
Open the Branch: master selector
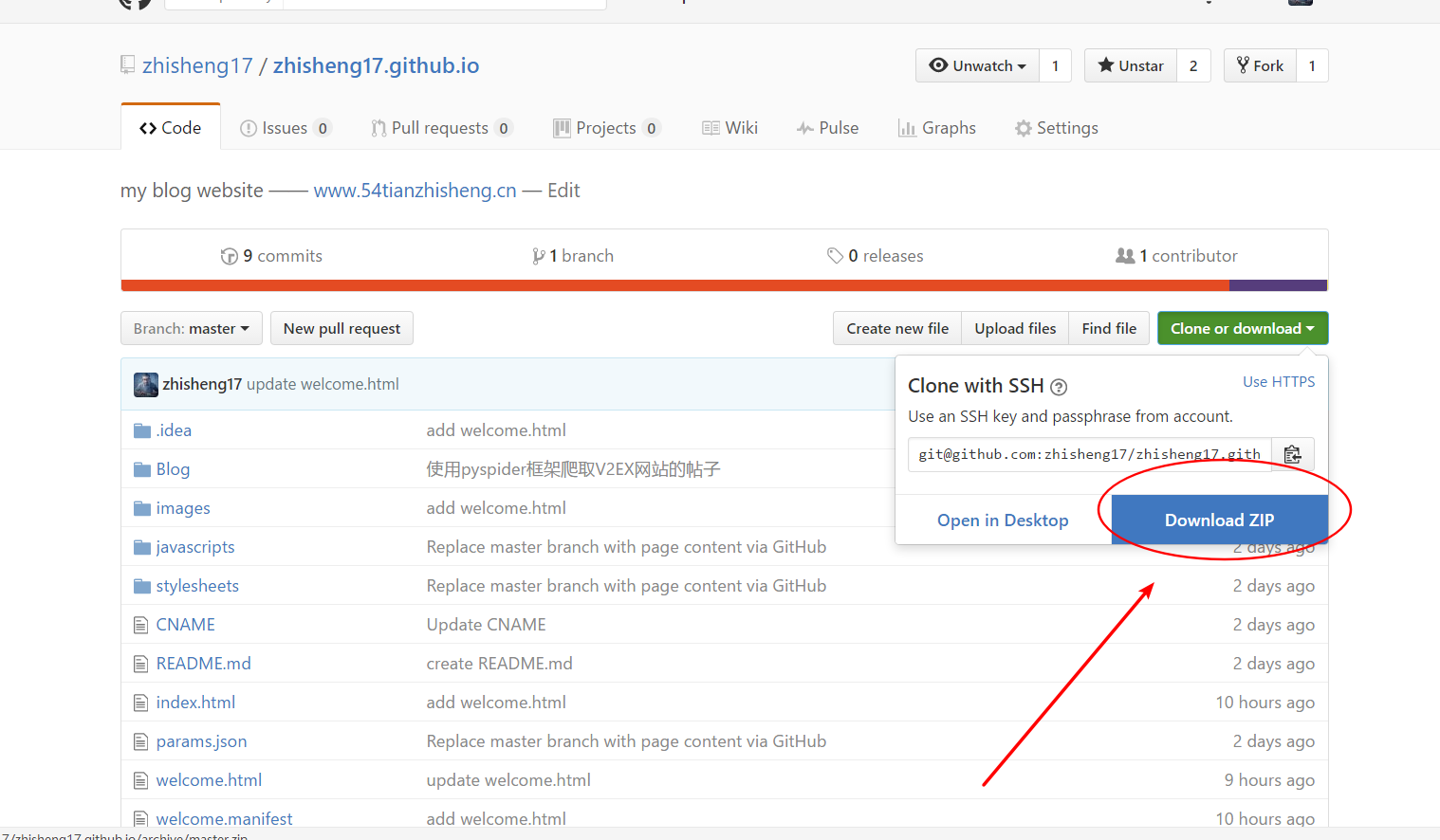[192, 328]
